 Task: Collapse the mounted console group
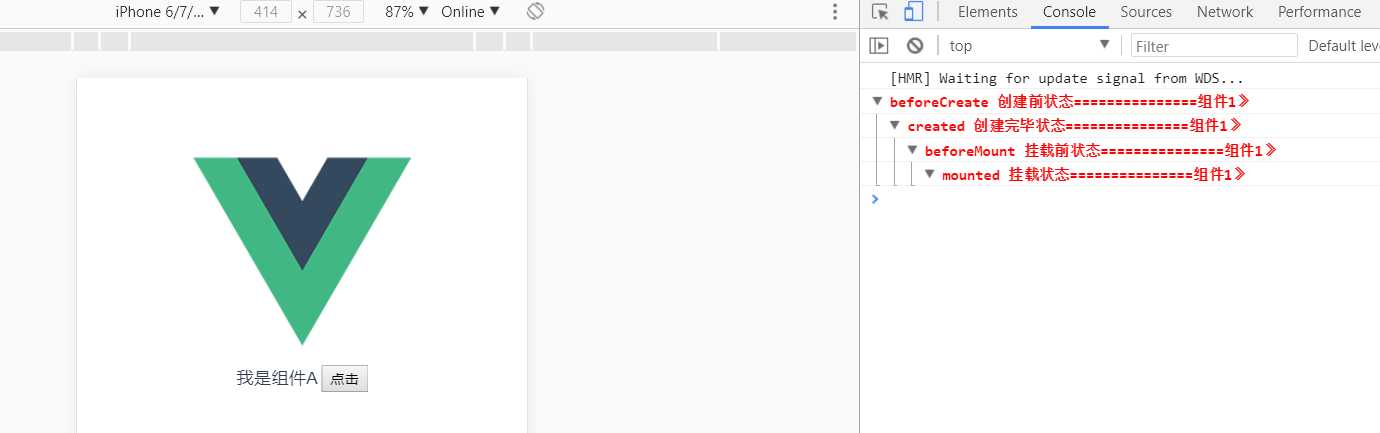tap(929, 174)
